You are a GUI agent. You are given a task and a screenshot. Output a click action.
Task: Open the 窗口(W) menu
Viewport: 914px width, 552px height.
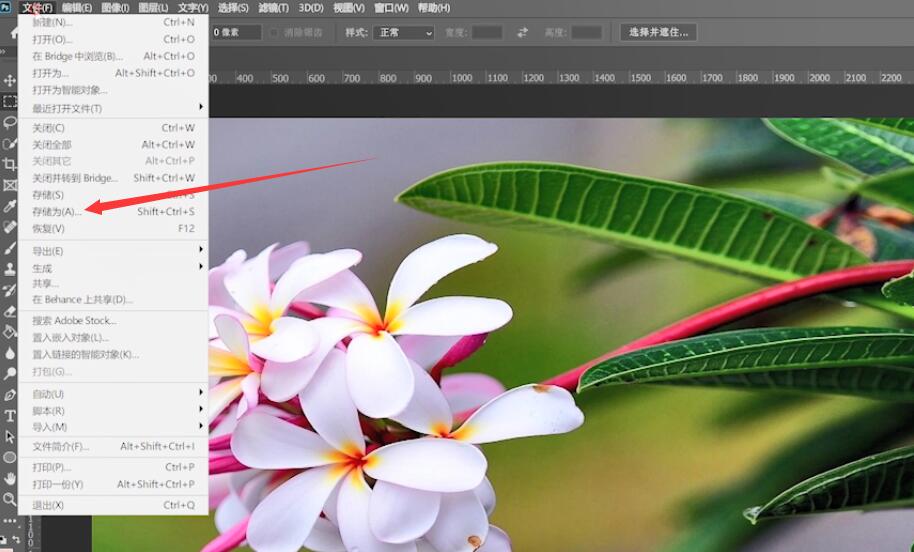tap(391, 8)
